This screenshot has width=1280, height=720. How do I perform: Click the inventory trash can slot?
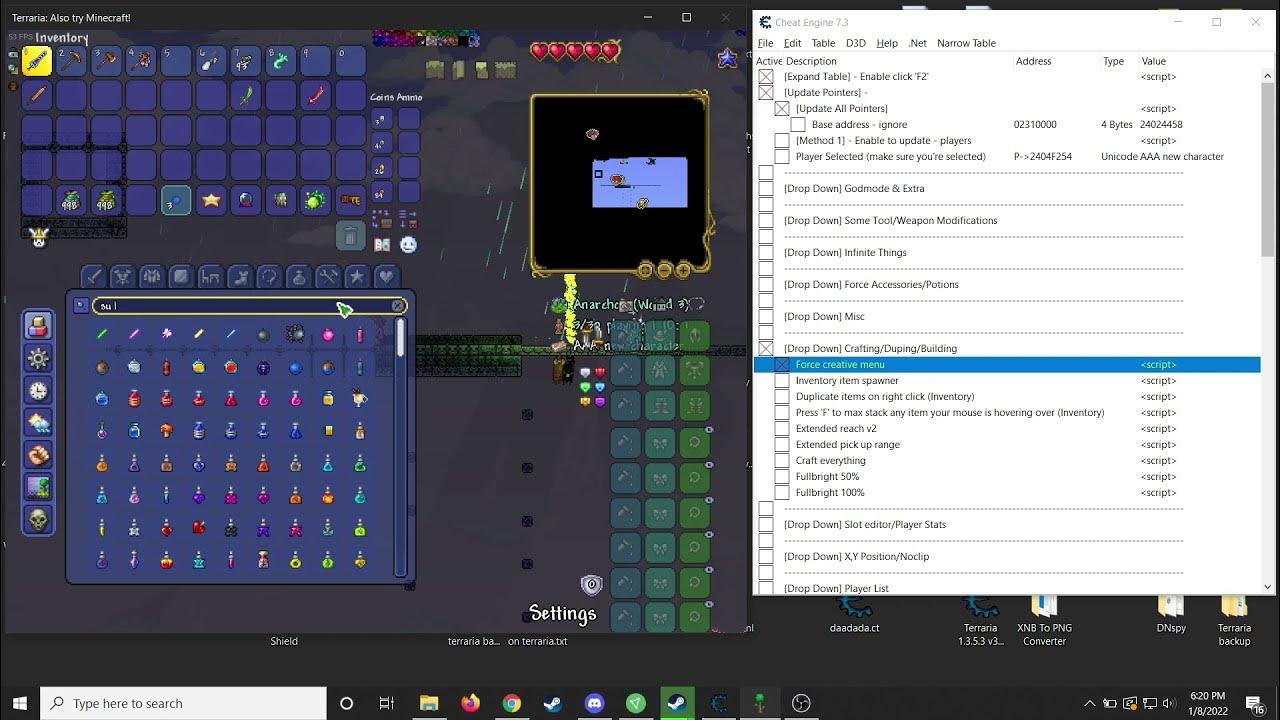point(349,236)
